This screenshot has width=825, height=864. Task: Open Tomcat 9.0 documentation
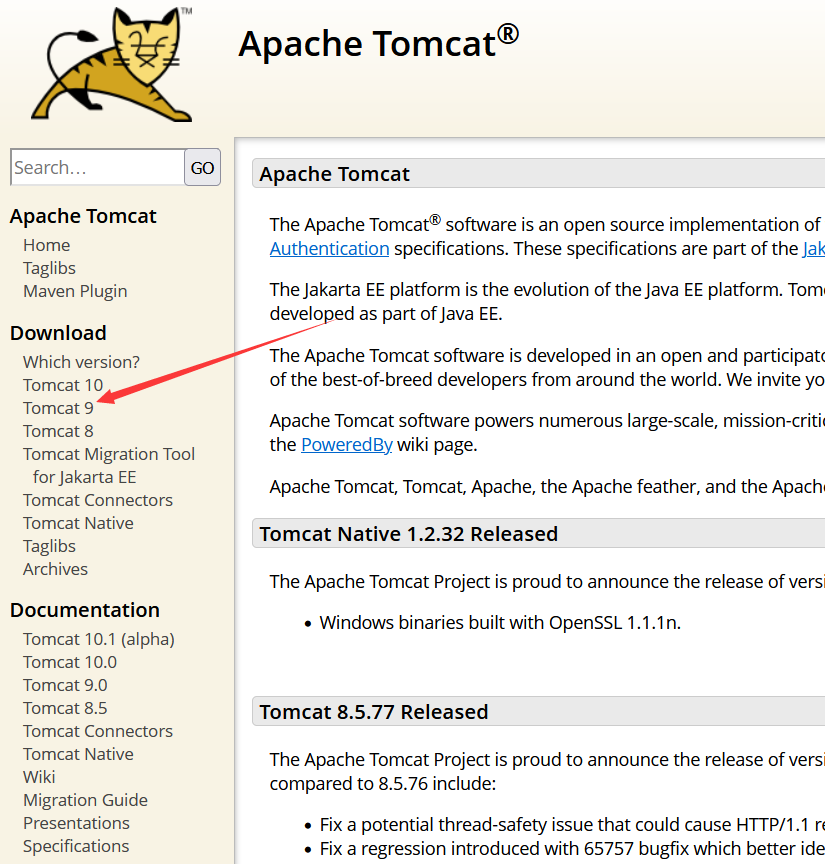[65, 684]
